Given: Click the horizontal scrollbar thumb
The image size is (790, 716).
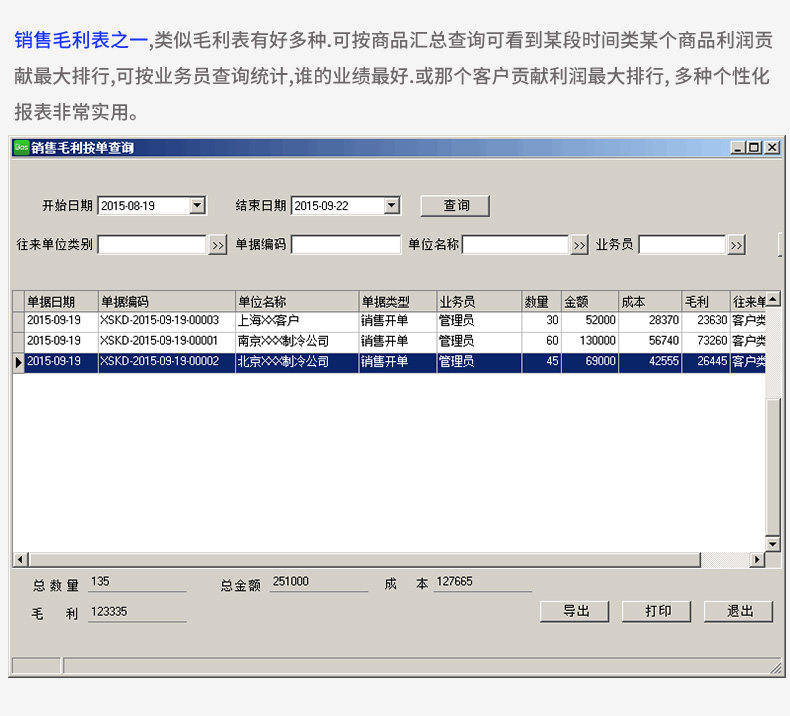Looking at the screenshot, I should tap(365, 559).
